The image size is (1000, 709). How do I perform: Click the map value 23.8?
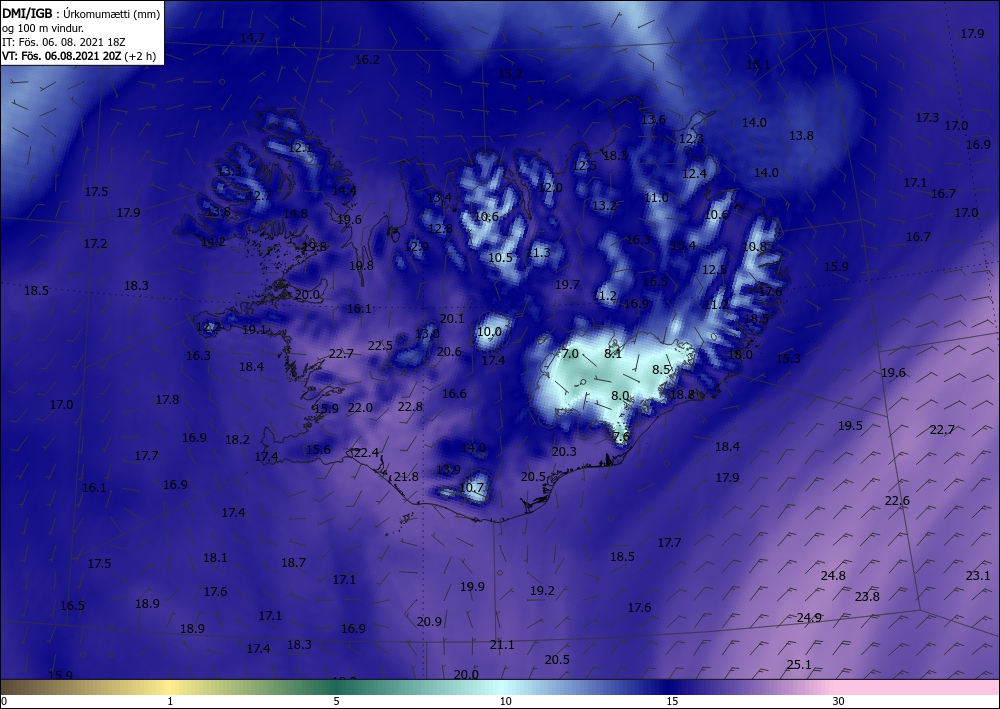(x=867, y=596)
